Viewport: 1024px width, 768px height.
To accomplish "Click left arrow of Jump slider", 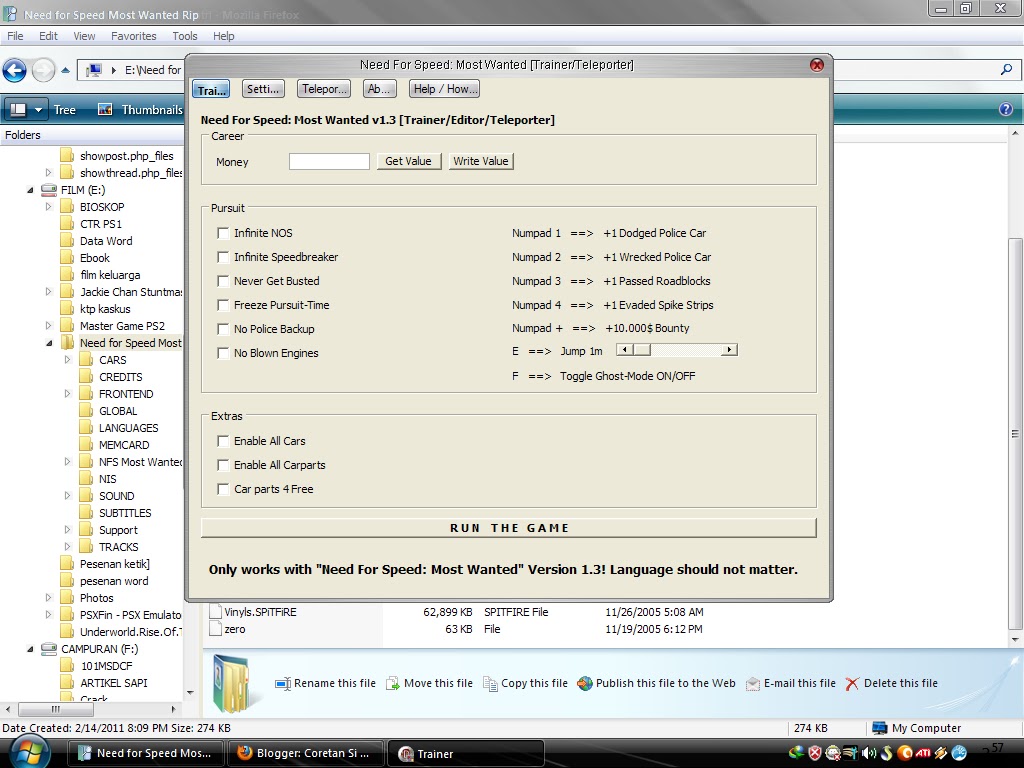I will click(x=625, y=350).
